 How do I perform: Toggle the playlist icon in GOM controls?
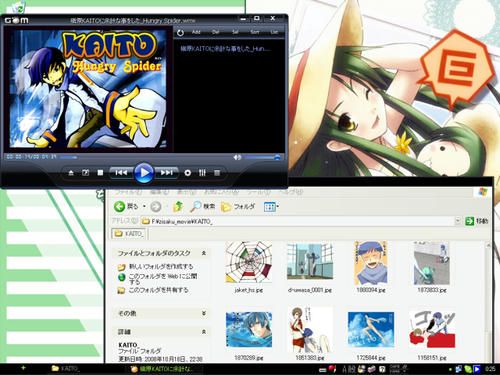tap(217, 173)
